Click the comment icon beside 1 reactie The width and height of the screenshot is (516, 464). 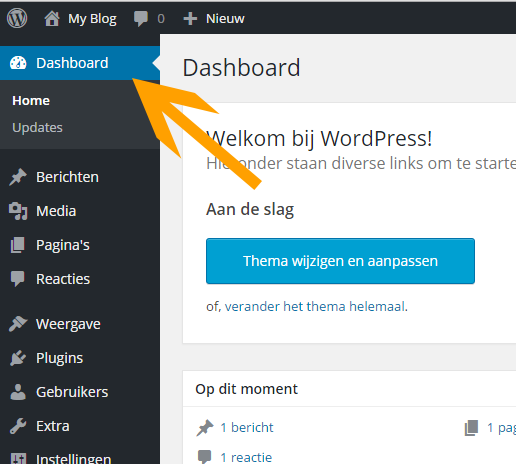[204, 457]
